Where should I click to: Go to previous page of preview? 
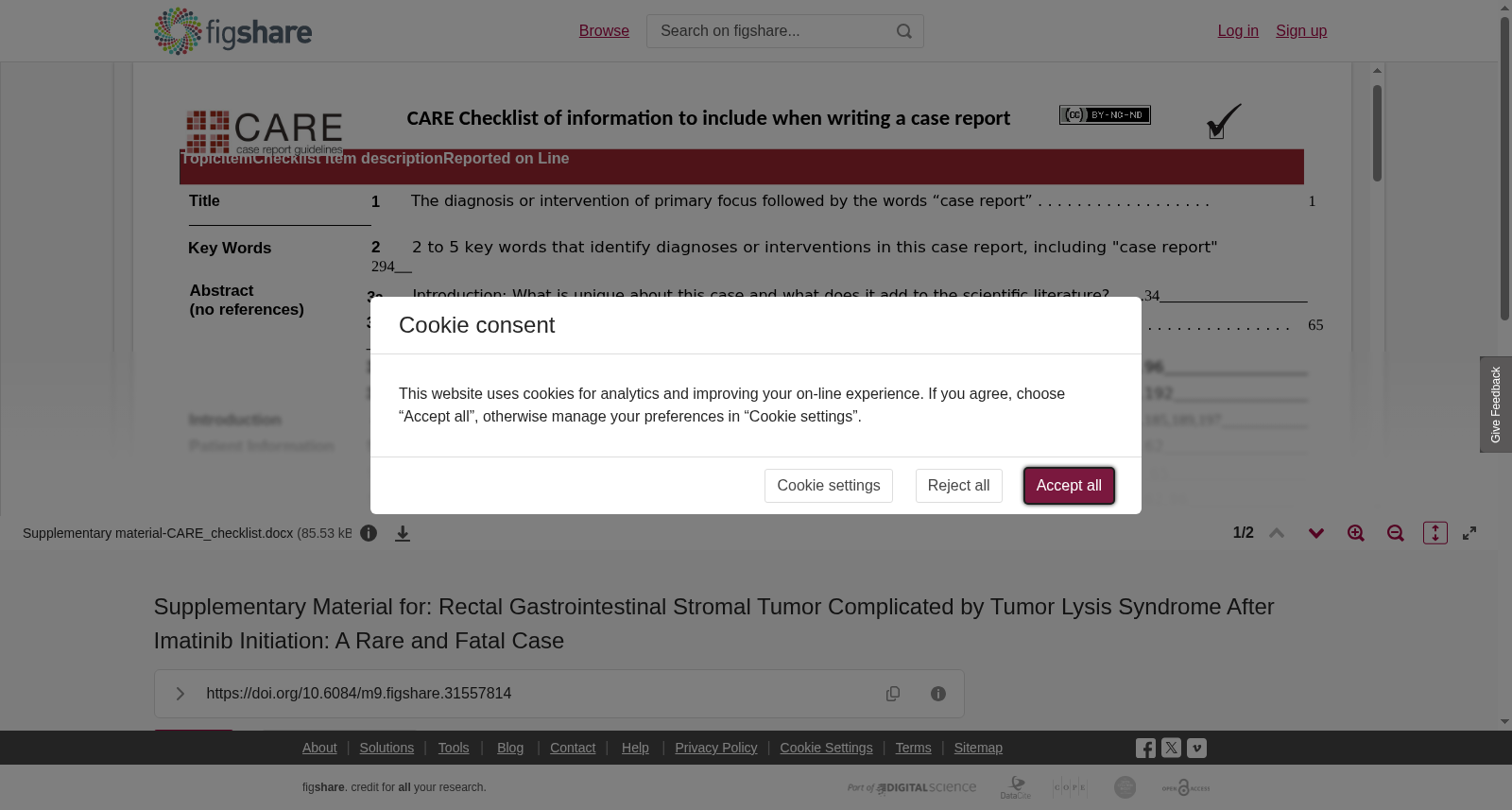pos(1277,533)
